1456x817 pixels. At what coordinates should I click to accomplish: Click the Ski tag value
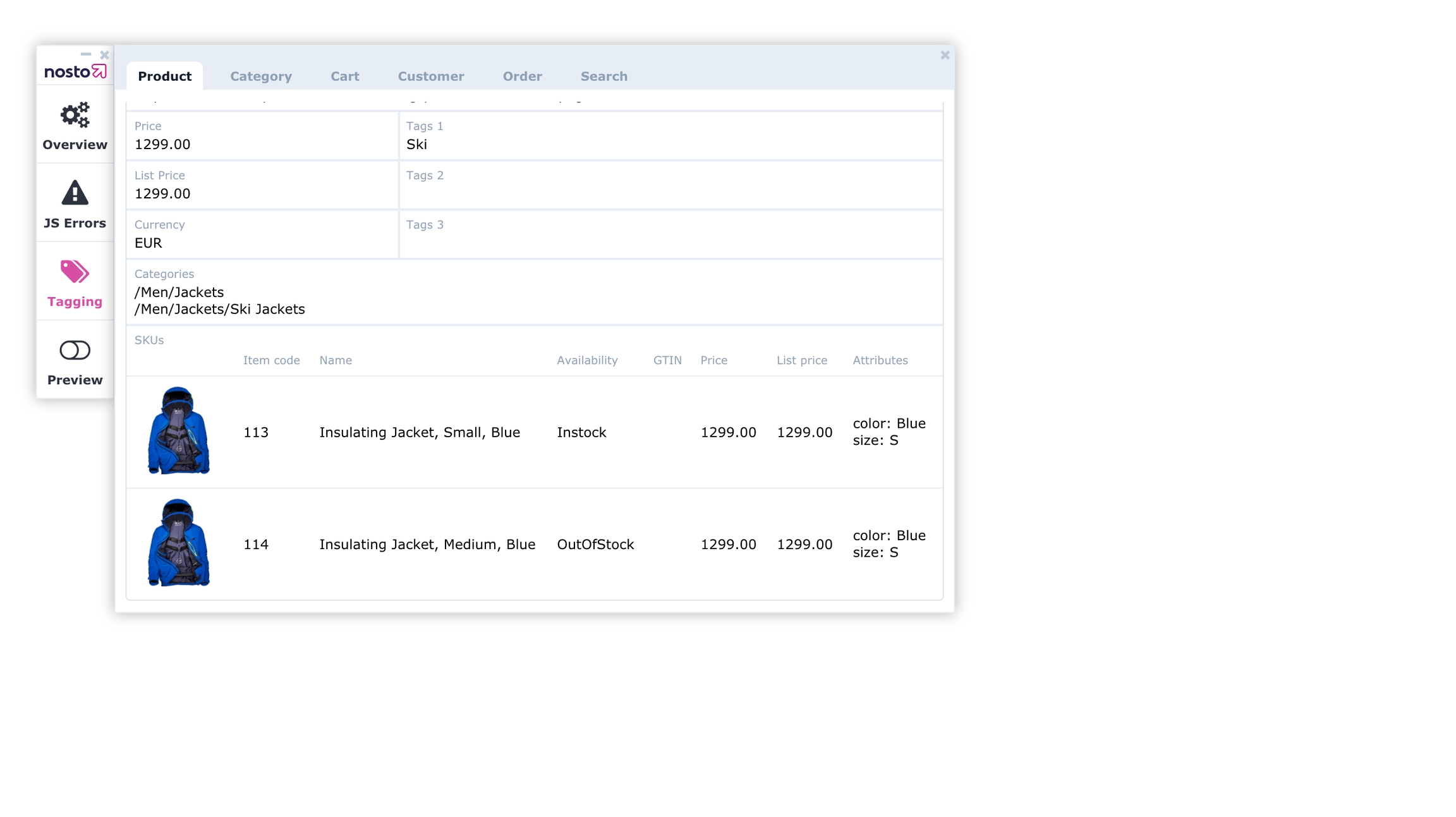point(416,145)
